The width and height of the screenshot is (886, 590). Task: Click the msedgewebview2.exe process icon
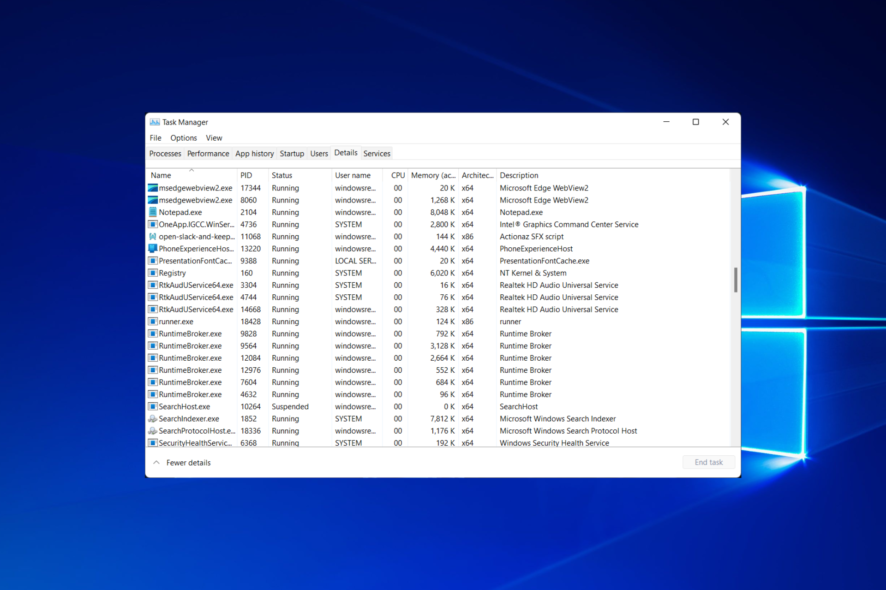153,188
